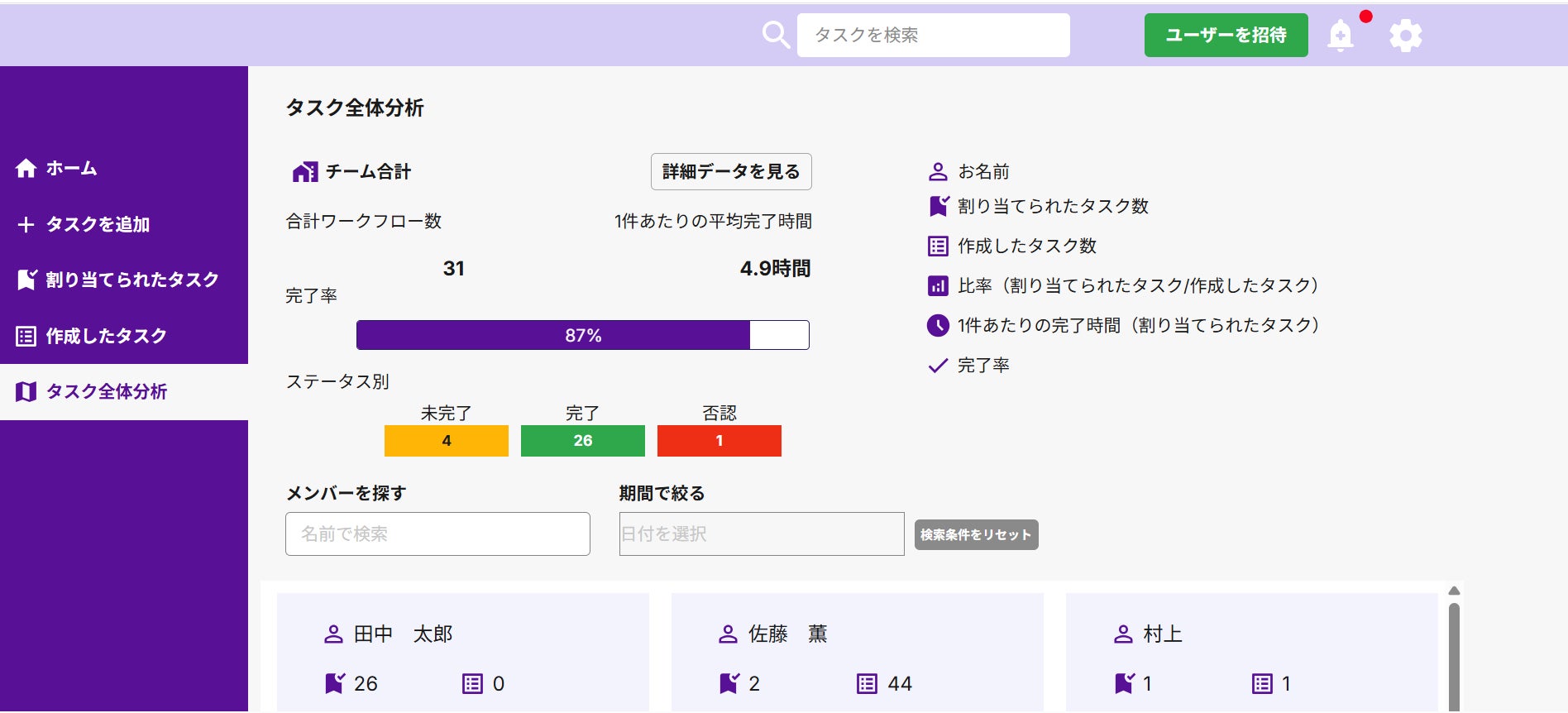Click the person icon beside 田中 太郎

click(x=333, y=634)
